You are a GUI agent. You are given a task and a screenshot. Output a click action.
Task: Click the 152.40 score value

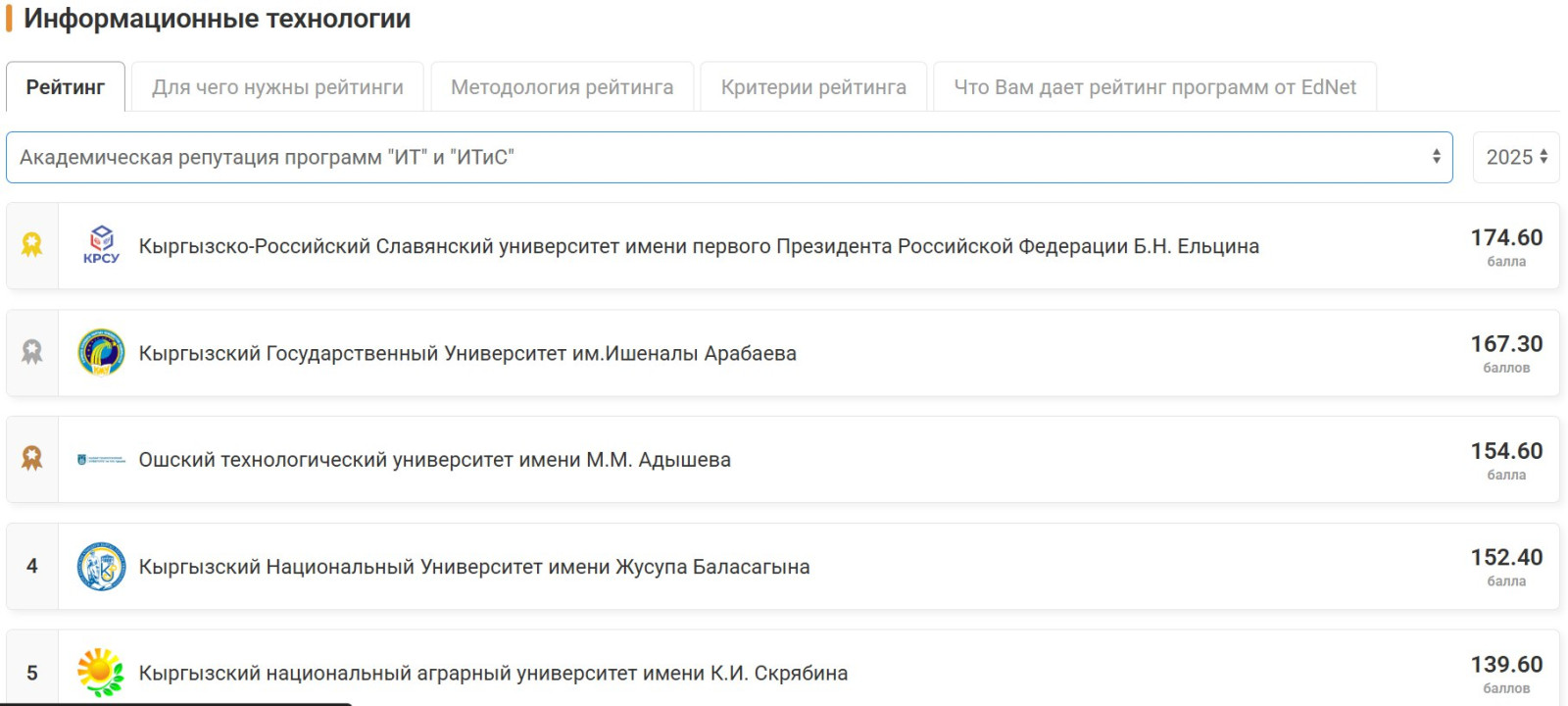click(x=1506, y=557)
